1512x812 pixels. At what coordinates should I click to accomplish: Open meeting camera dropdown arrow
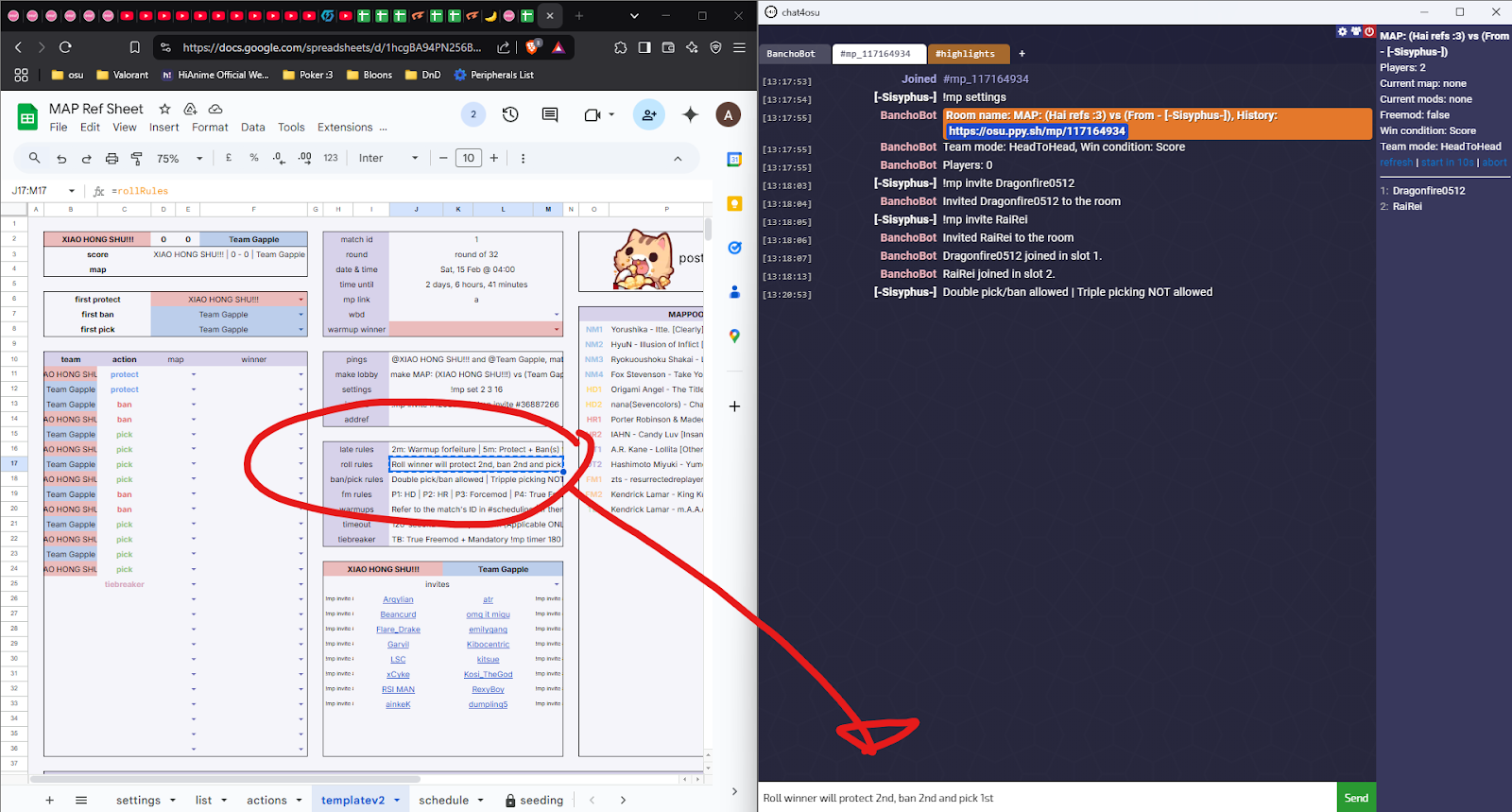611,114
